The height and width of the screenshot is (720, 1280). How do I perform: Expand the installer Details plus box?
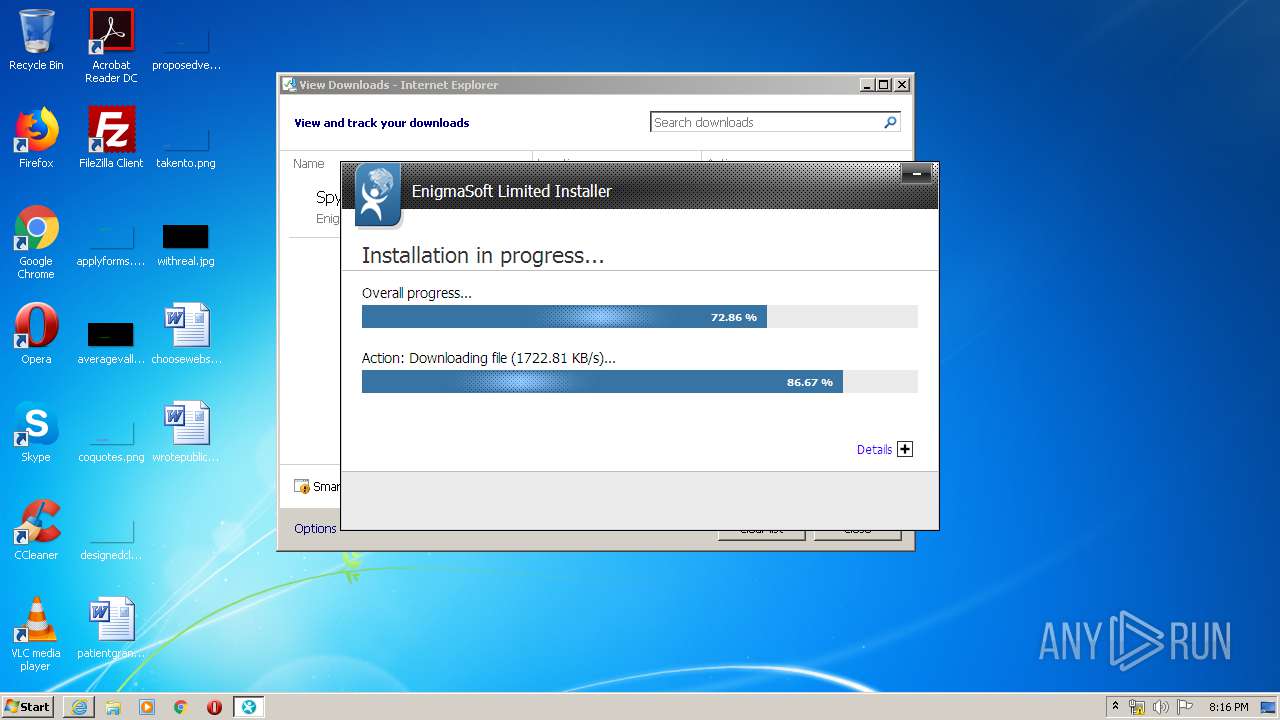905,449
